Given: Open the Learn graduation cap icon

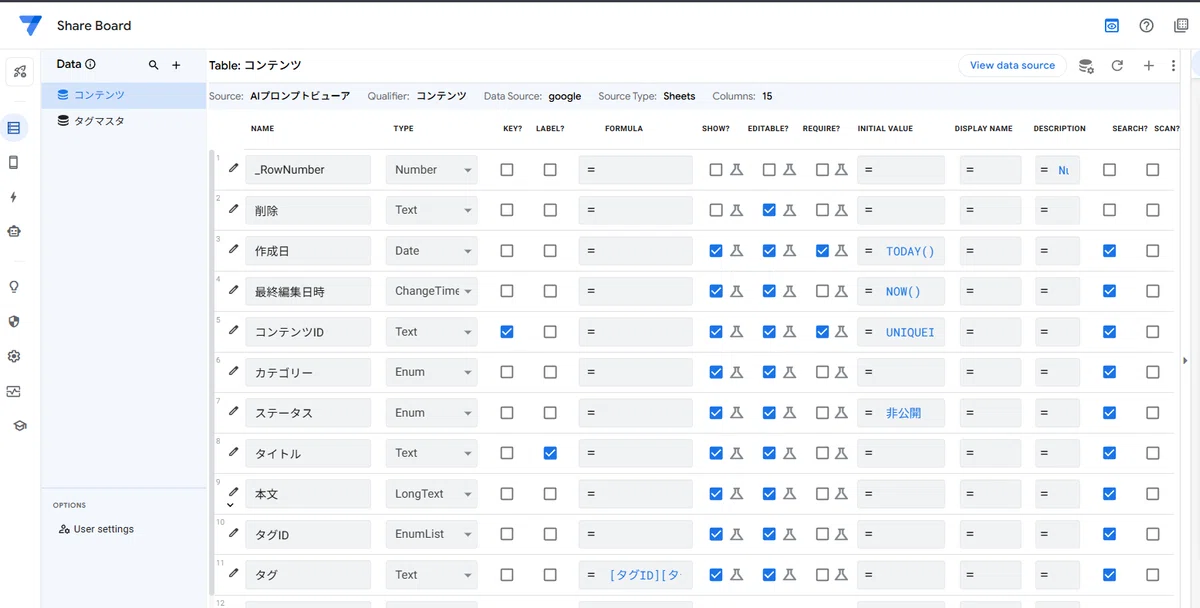Looking at the screenshot, I should (20, 426).
